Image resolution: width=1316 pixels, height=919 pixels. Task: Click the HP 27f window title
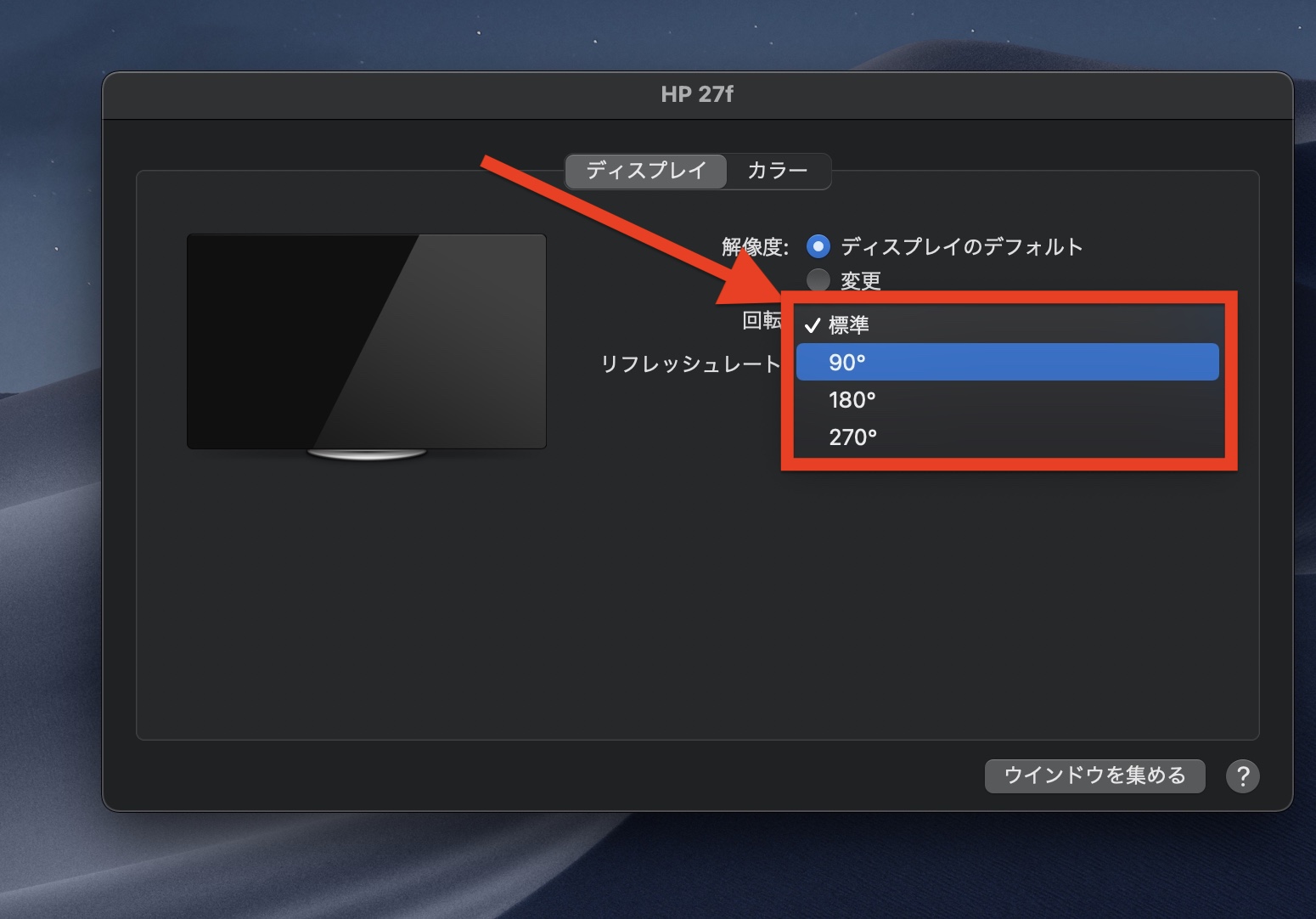coord(697,94)
